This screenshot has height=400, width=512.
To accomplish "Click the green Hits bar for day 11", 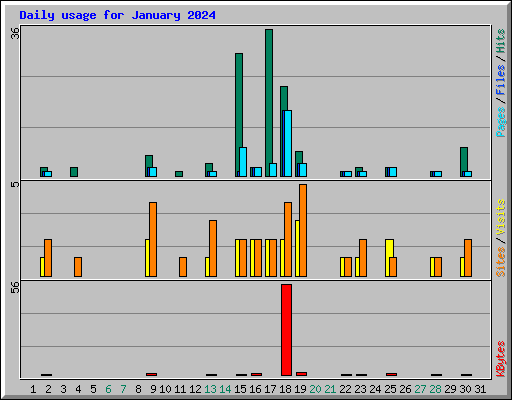I will coord(179,174).
